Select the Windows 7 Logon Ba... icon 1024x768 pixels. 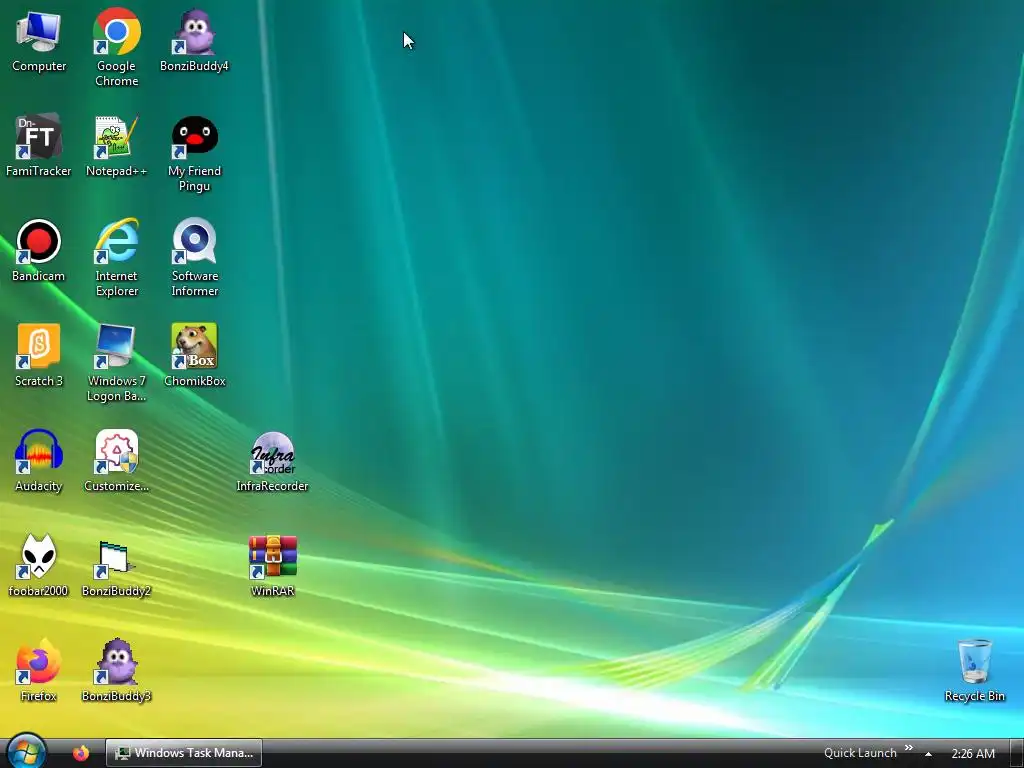116,364
